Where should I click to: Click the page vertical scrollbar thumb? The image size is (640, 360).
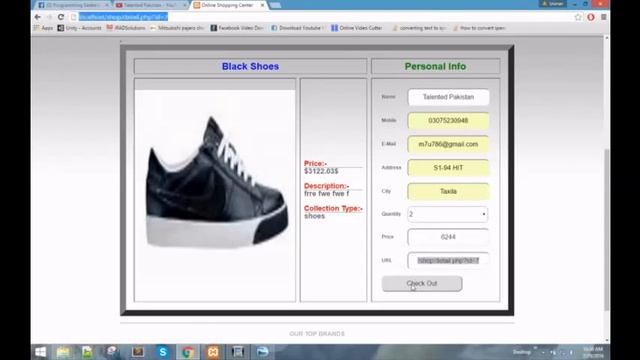coord(607,229)
